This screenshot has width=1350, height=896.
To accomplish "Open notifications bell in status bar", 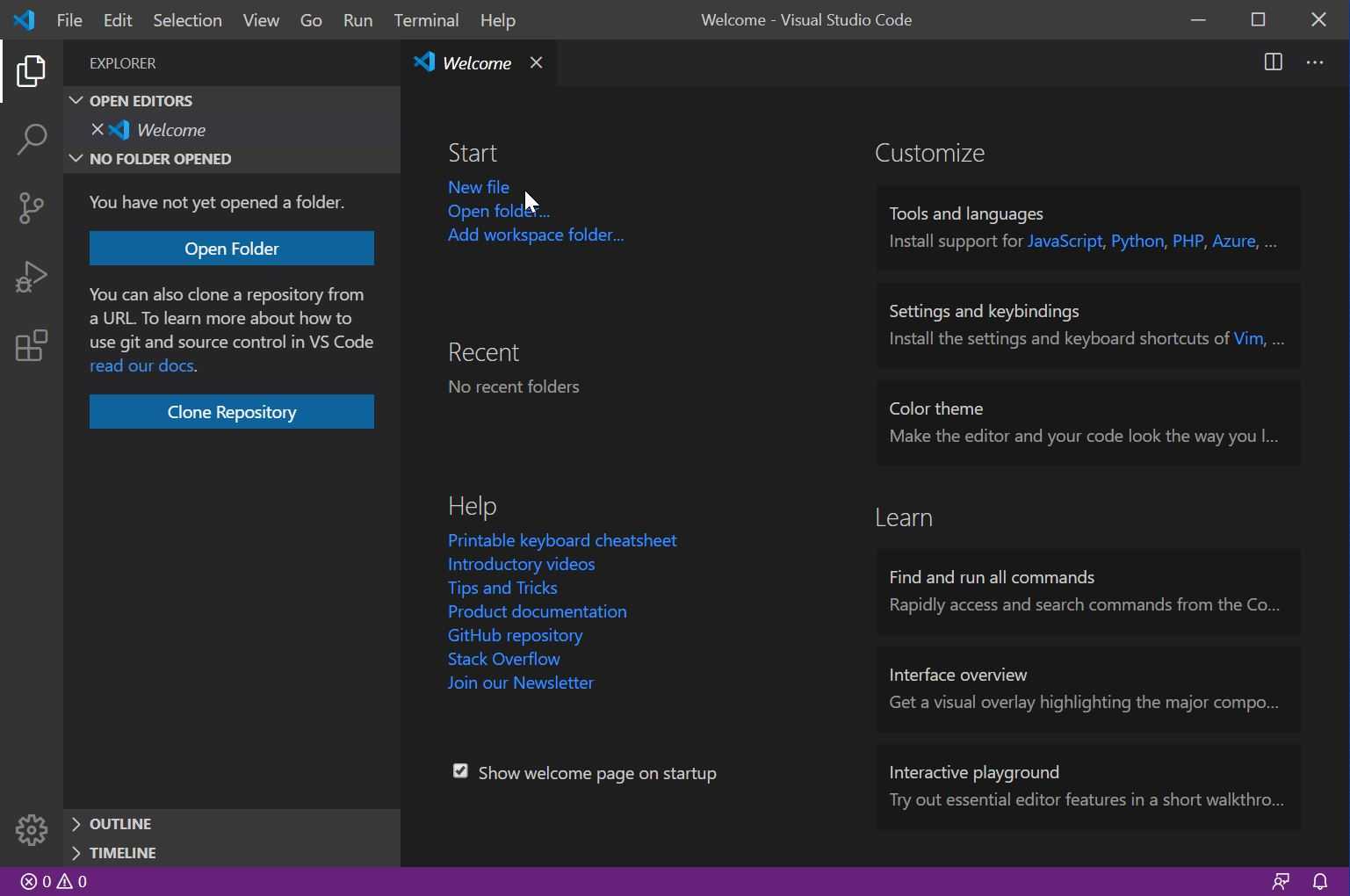I will coord(1320,881).
